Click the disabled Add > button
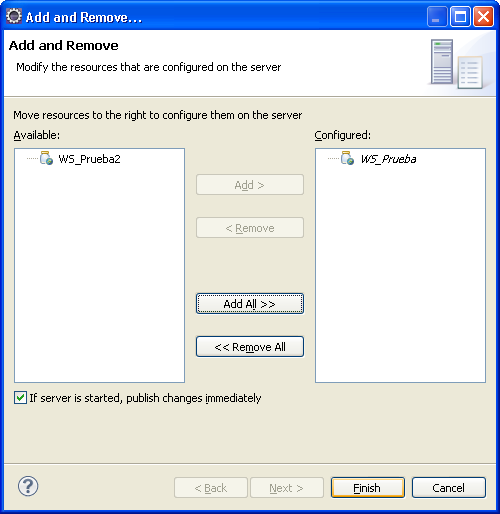Image resolution: width=500 pixels, height=514 pixels. coord(250,184)
